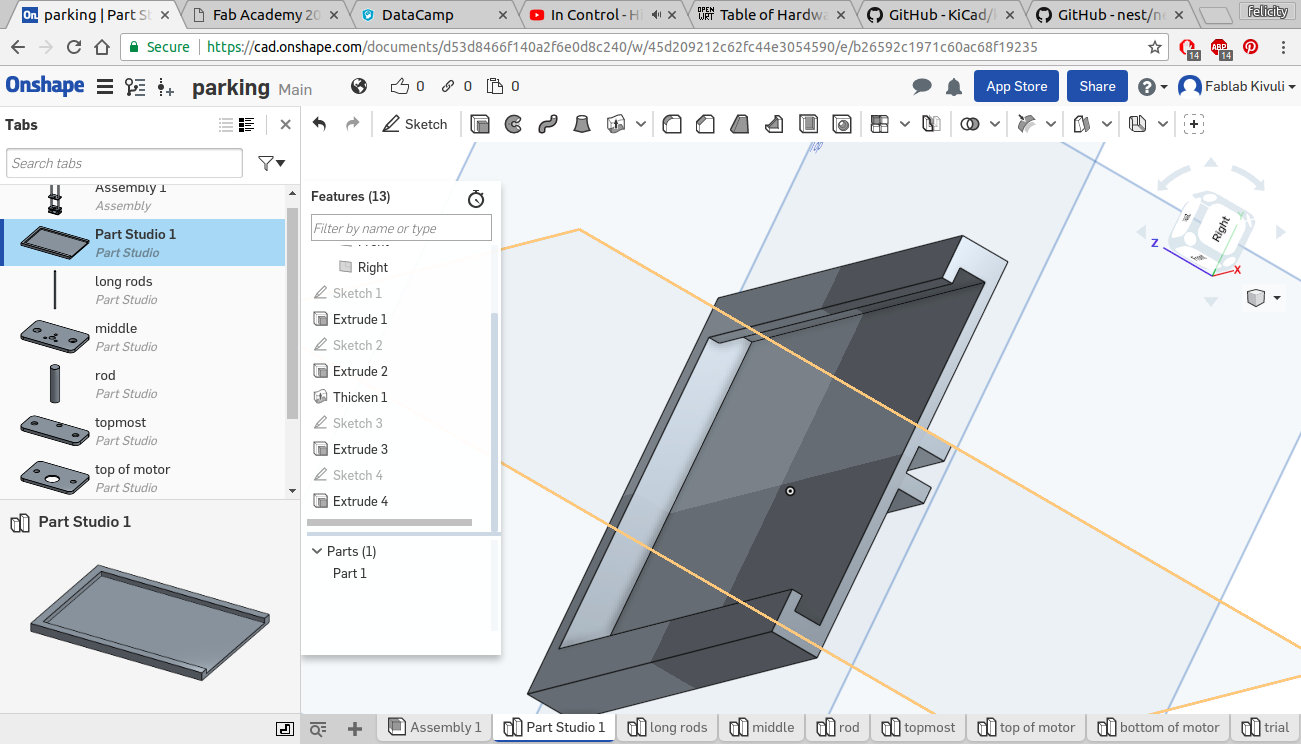1301x744 pixels.
Task: Click the Undo arrow
Action: tap(320, 124)
